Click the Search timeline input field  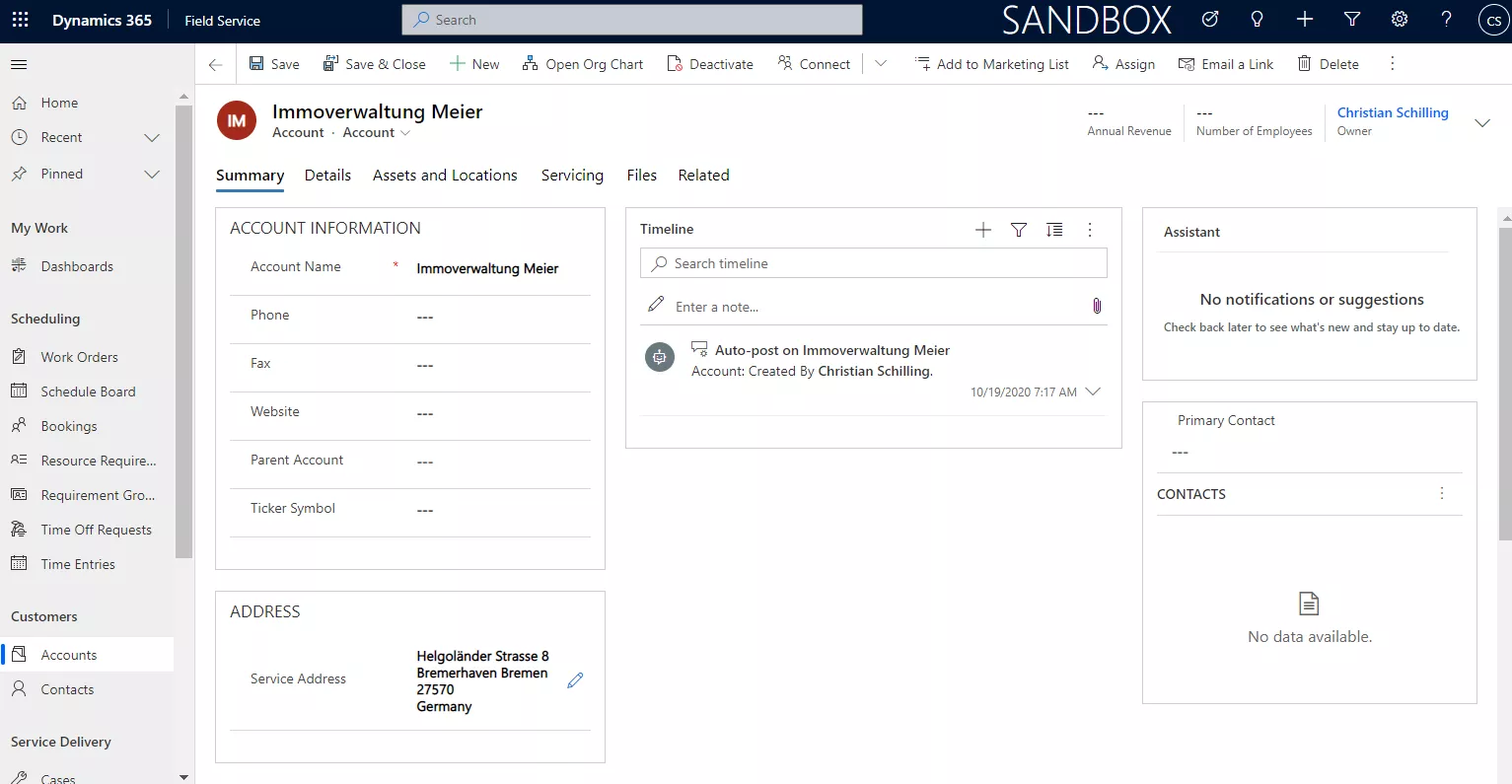click(873, 263)
